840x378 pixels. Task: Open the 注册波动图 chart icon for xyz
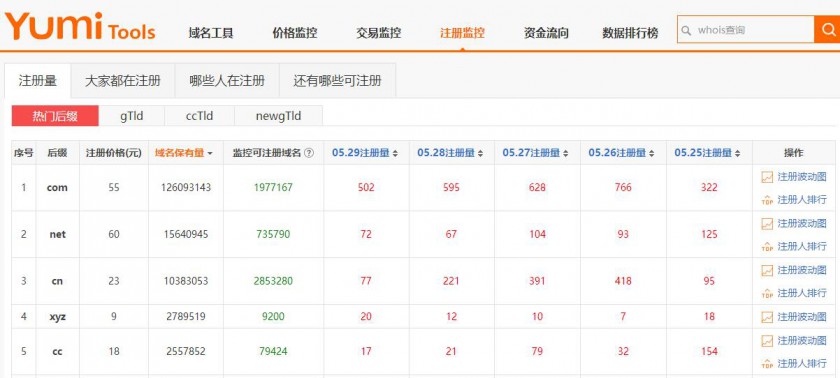point(767,317)
